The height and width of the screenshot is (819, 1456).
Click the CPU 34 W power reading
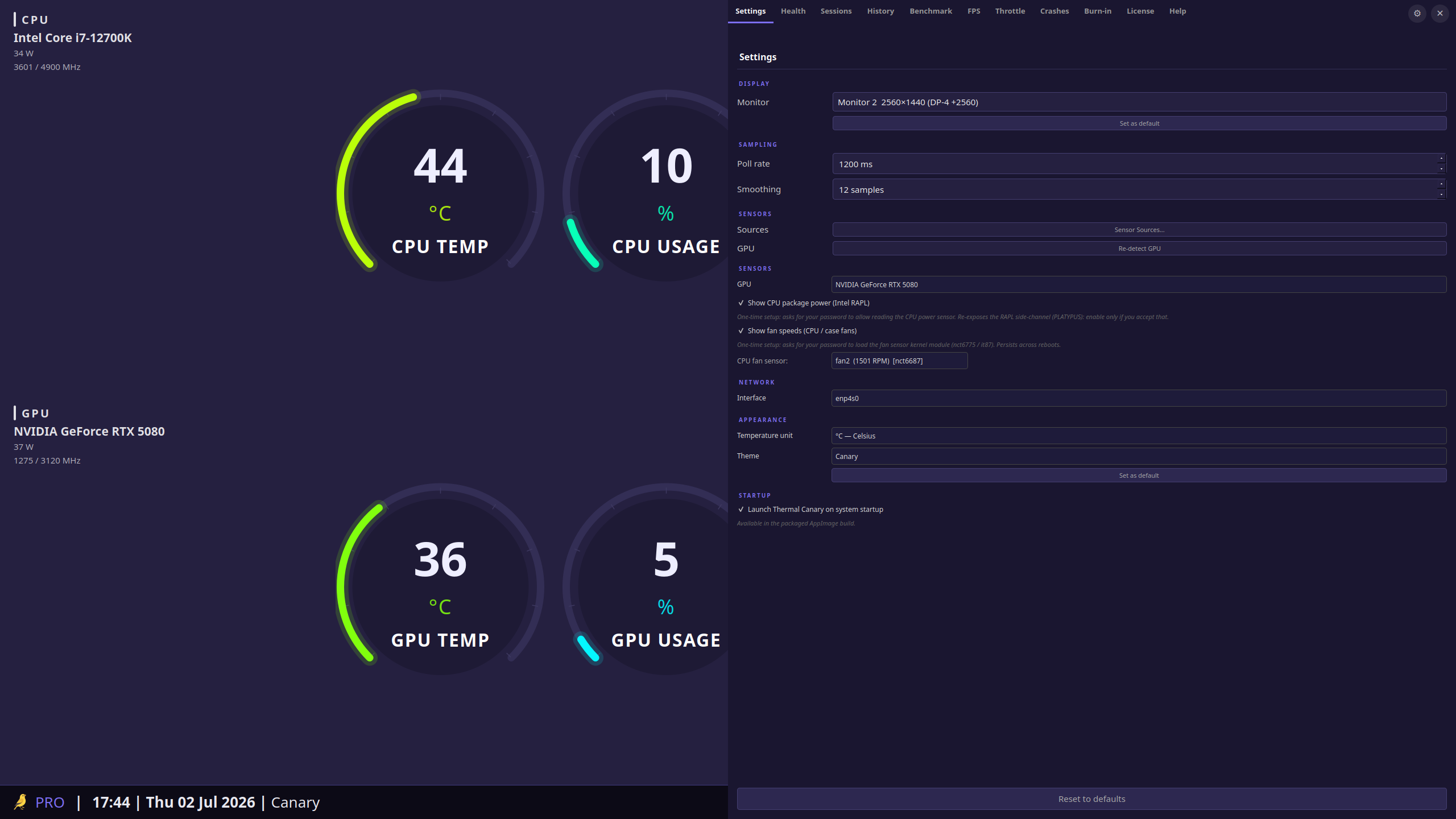click(x=23, y=53)
